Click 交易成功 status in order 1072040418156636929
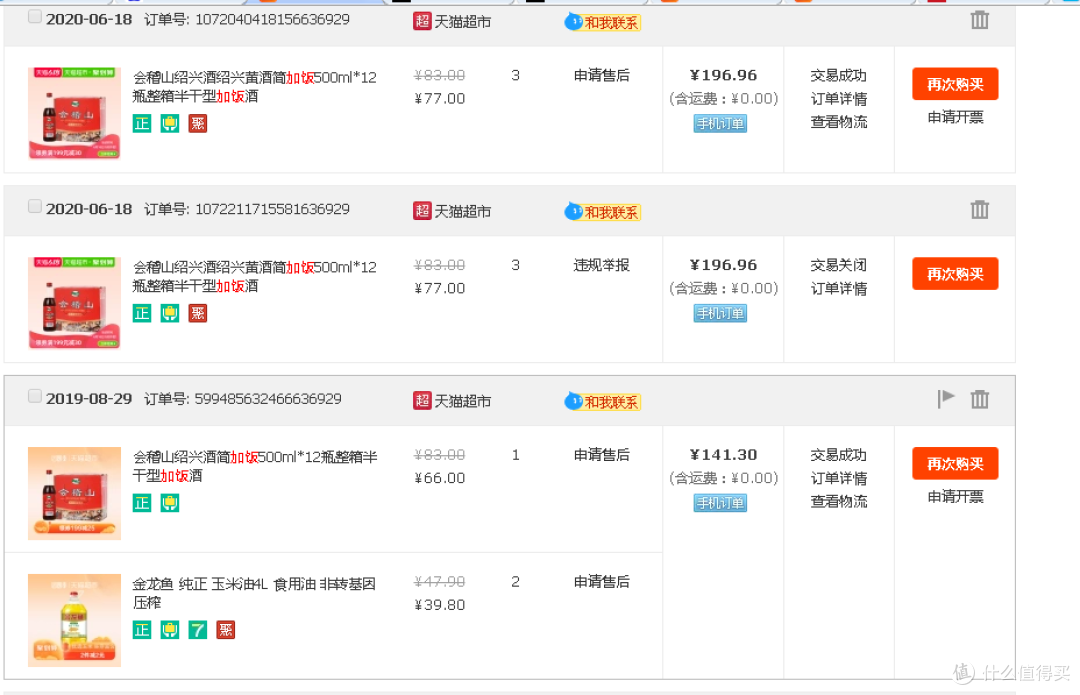The image size is (1080, 695). (x=838, y=76)
